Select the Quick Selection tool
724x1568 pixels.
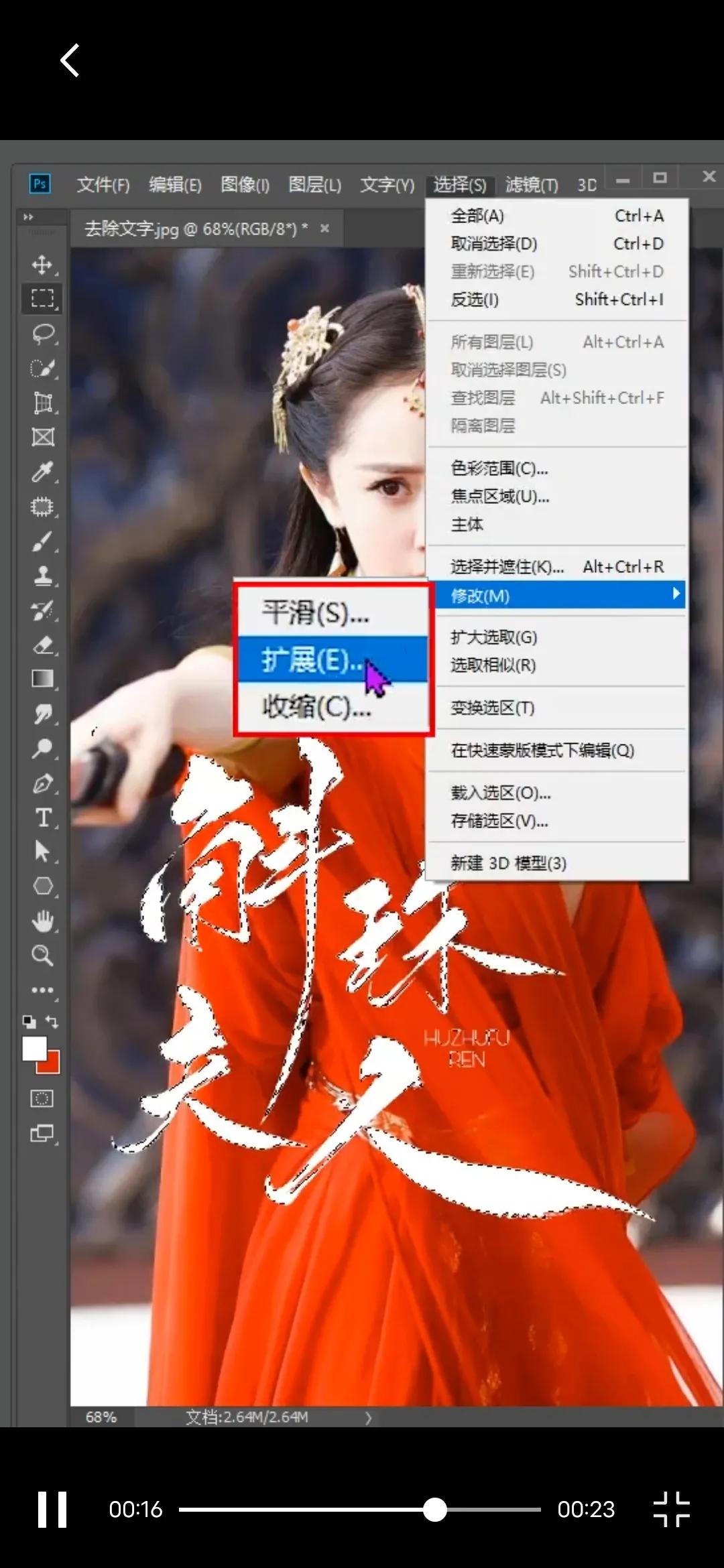tap(43, 369)
